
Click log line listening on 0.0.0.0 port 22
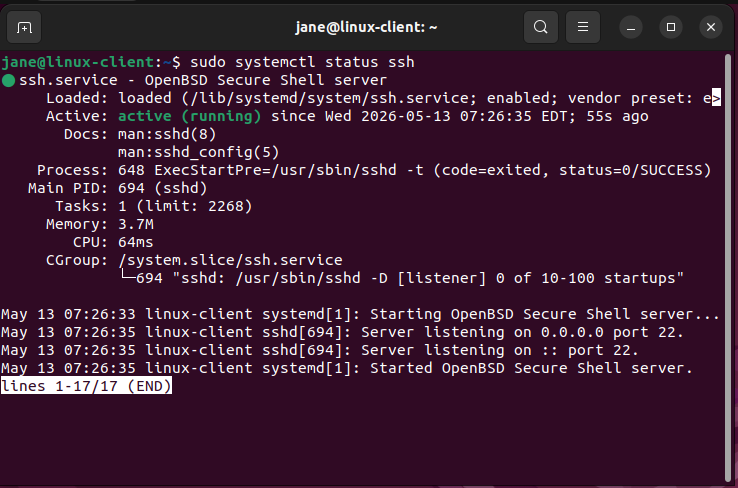[x=342, y=332]
